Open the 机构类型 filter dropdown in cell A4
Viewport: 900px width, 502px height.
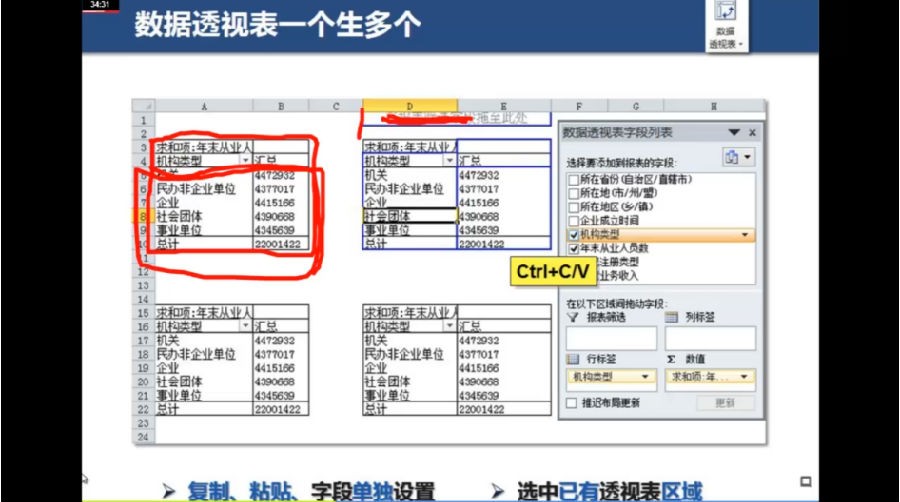point(246,161)
